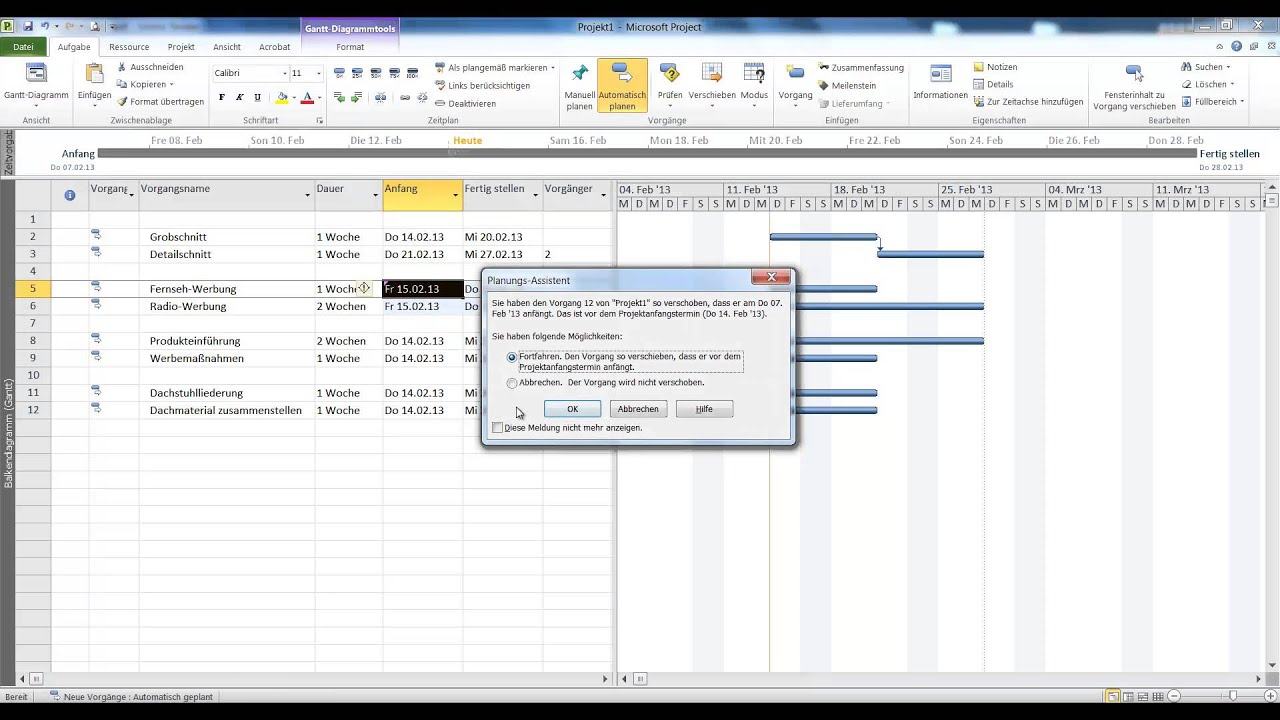Click Zur Zeitachse hinzufügen
The width and height of the screenshot is (1280, 720).
click(1028, 101)
